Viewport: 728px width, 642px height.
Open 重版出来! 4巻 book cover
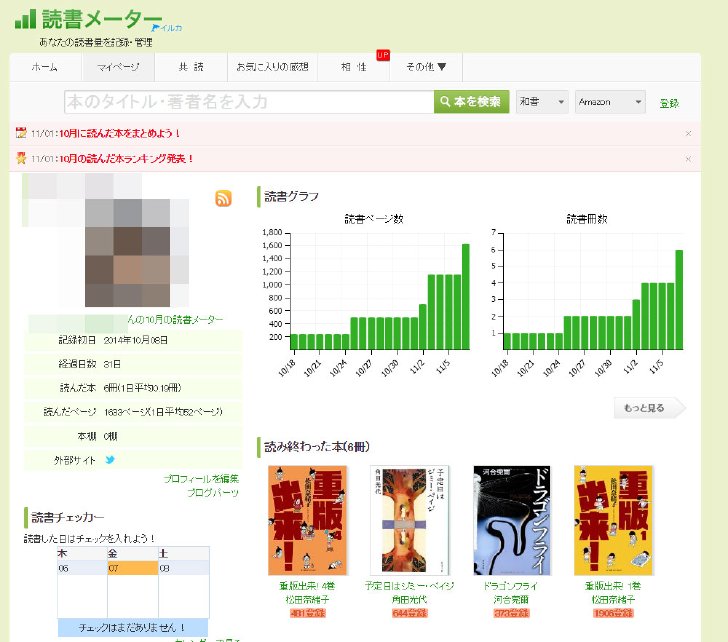[307, 520]
